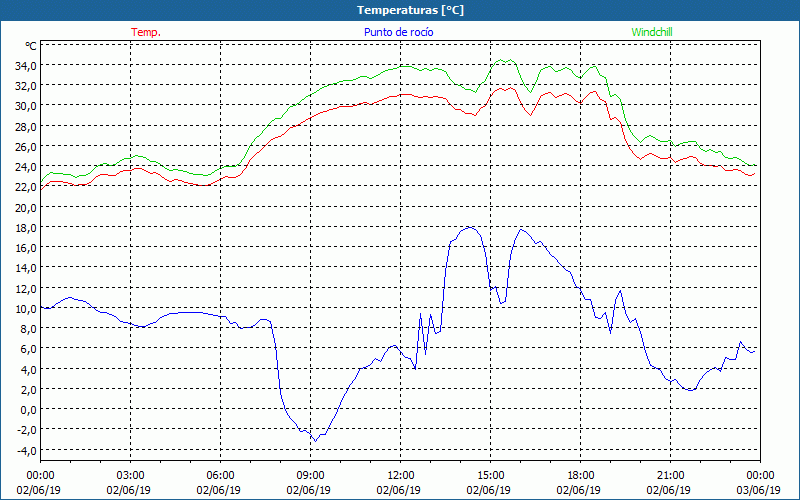Image resolution: width=800 pixels, height=500 pixels.
Task: Click the 03:00 time axis label
Action: pos(131,476)
